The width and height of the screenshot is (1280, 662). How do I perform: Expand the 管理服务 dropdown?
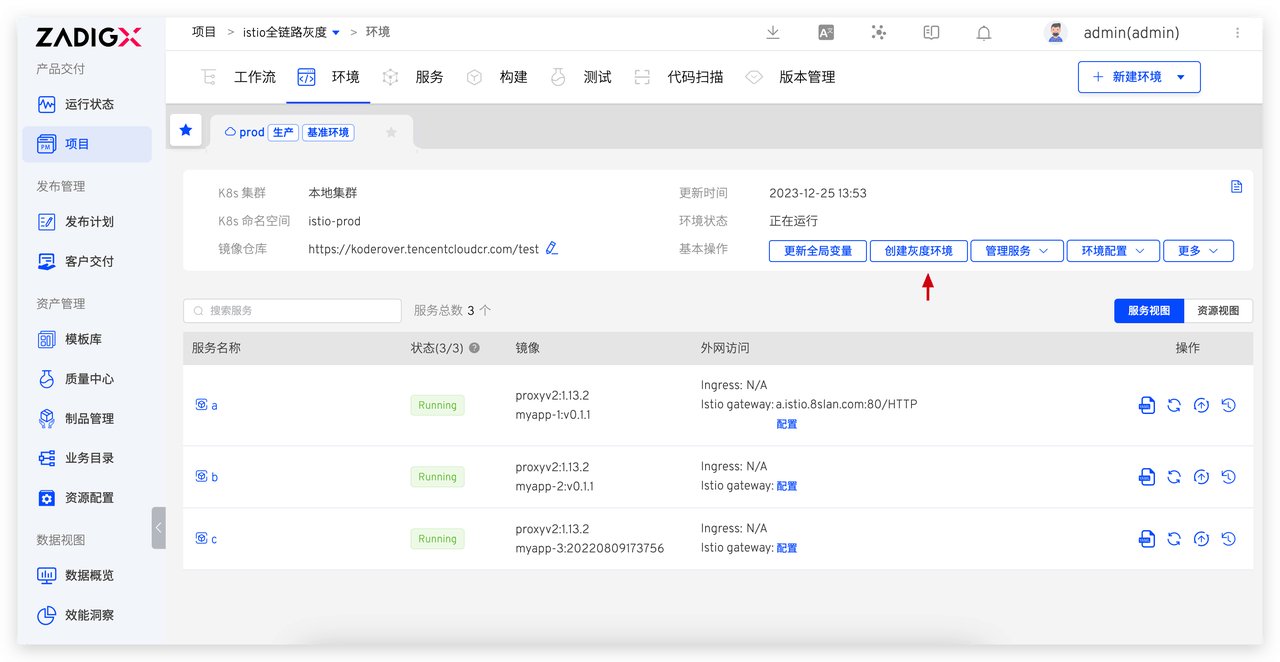point(1016,251)
